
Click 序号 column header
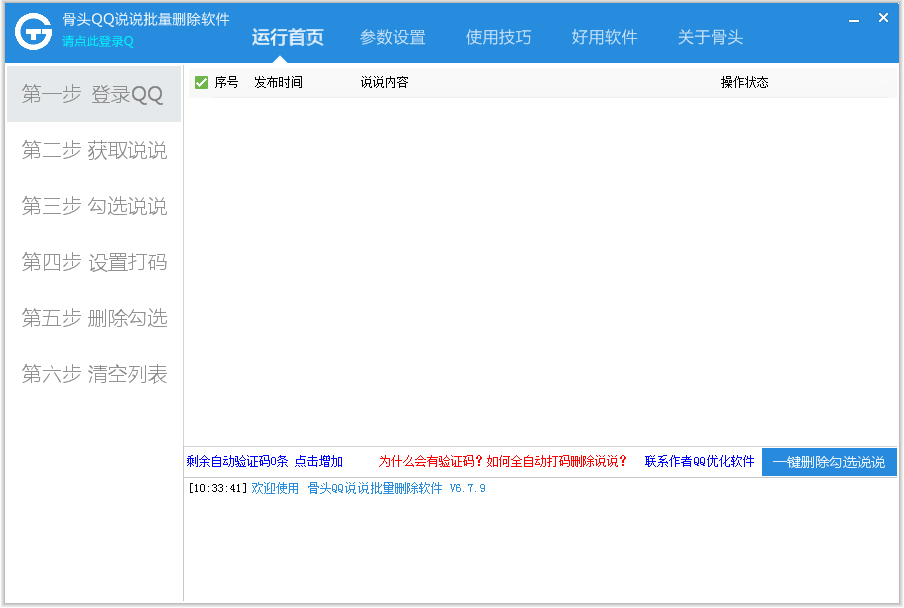[x=226, y=82]
